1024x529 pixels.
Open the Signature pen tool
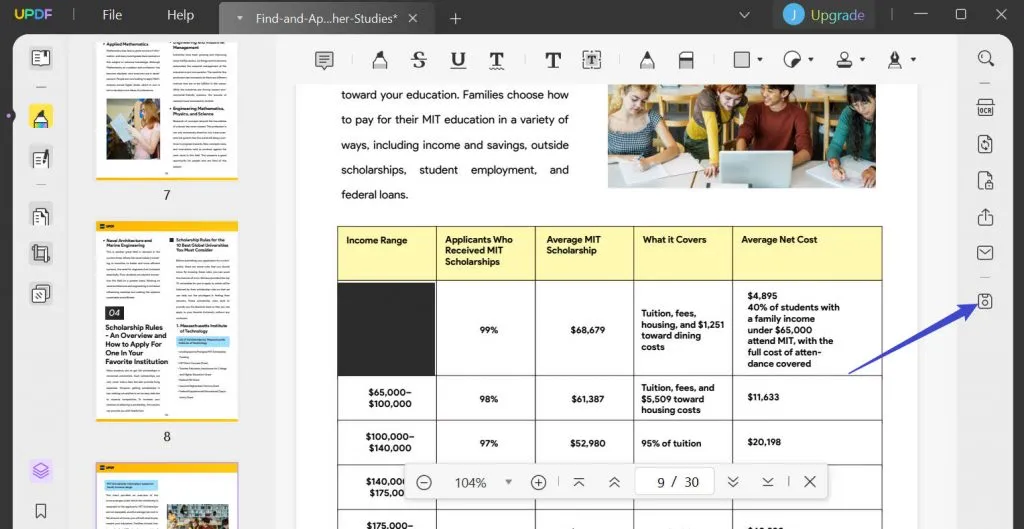895,60
